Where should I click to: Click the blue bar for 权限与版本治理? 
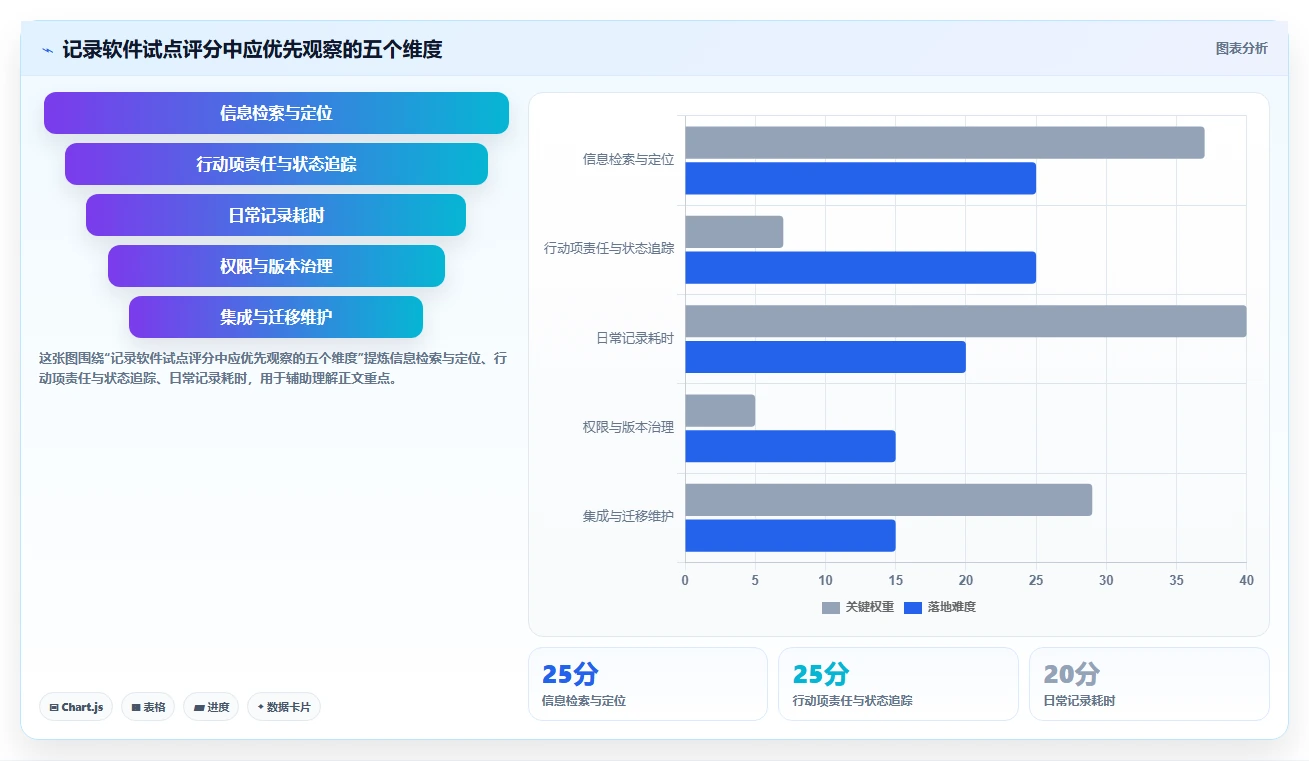(x=790, y=446)
